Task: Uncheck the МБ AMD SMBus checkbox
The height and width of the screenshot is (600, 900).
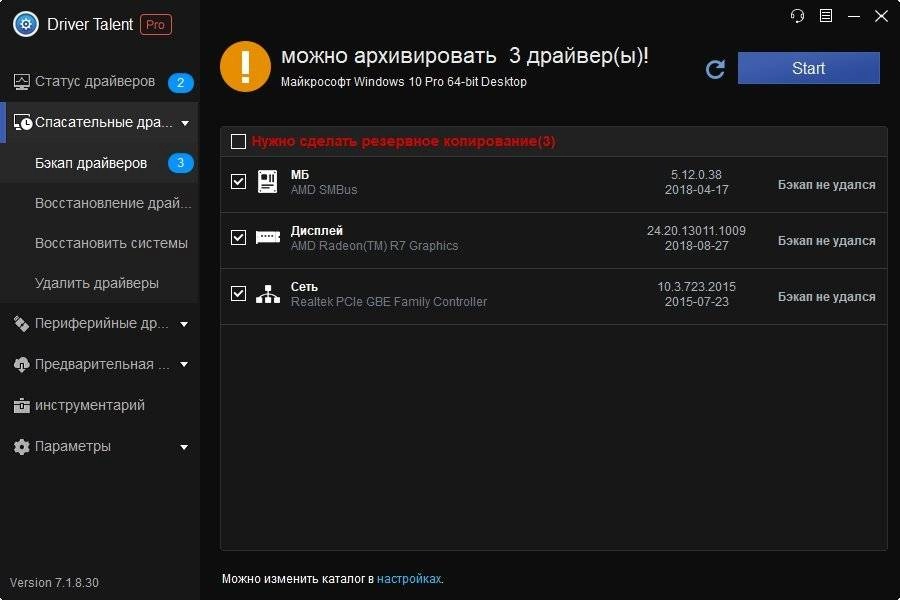Action: point(238,181)
